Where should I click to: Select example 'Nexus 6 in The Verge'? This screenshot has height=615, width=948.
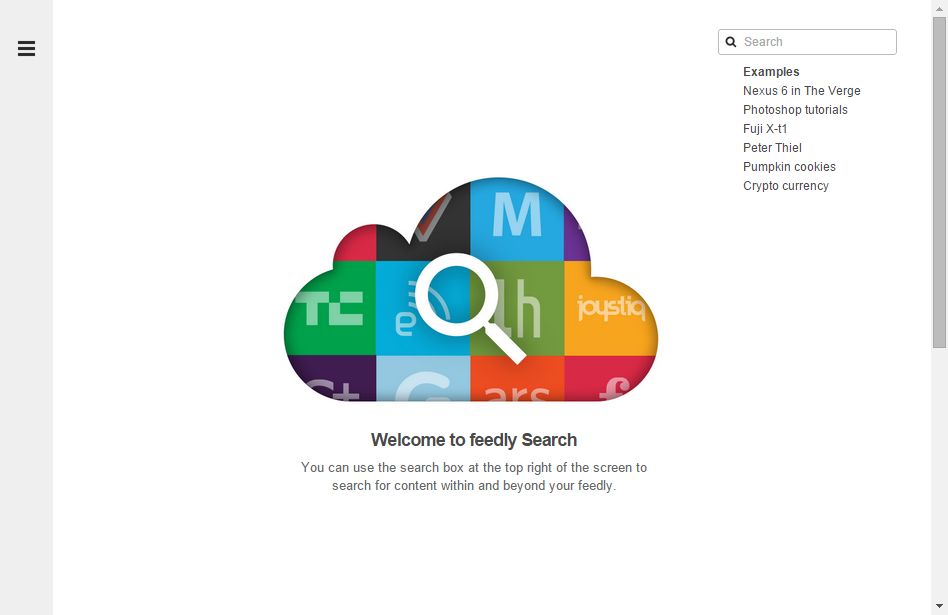(x=802, y=91)
